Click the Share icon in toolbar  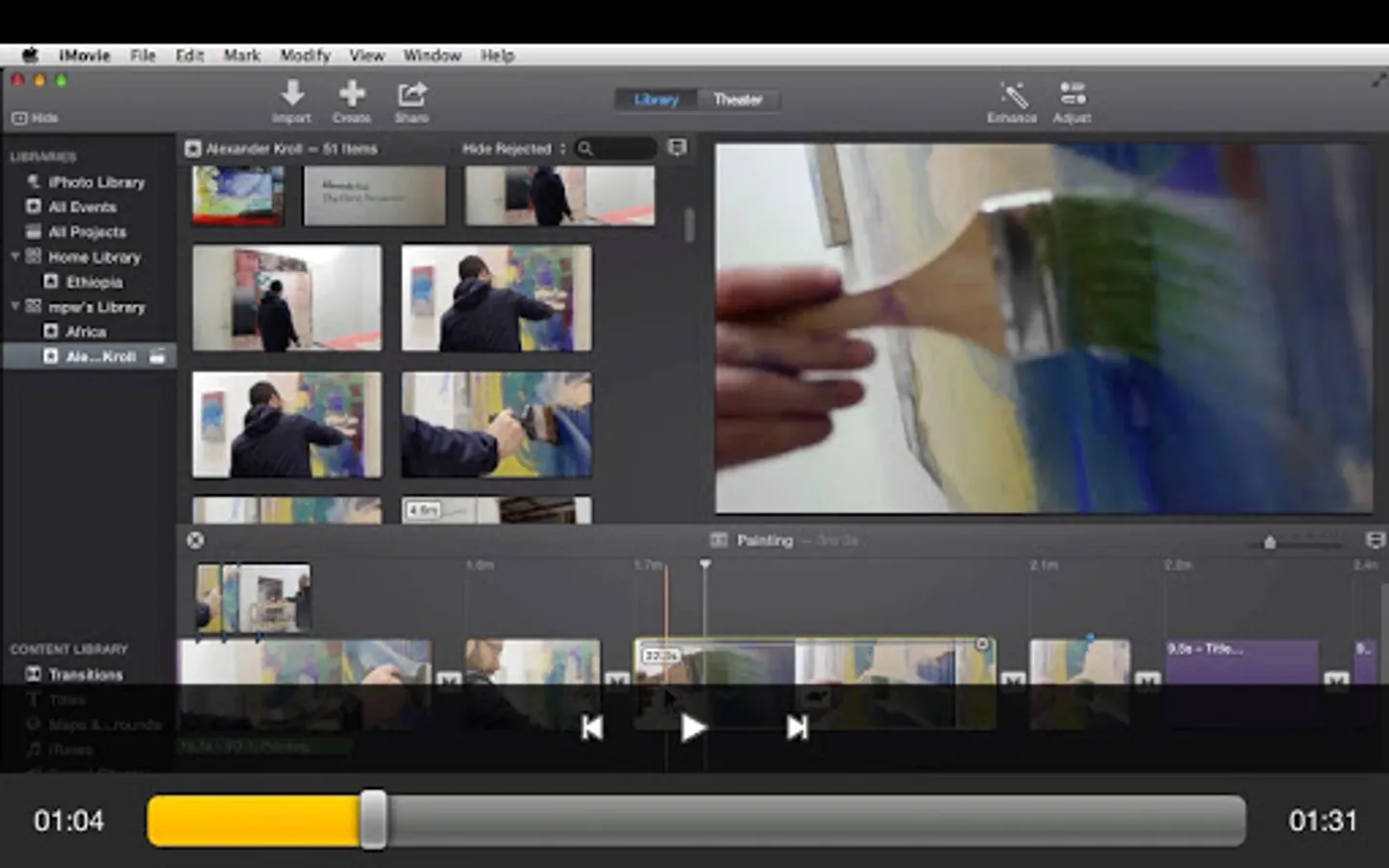(x=412, y=95)
